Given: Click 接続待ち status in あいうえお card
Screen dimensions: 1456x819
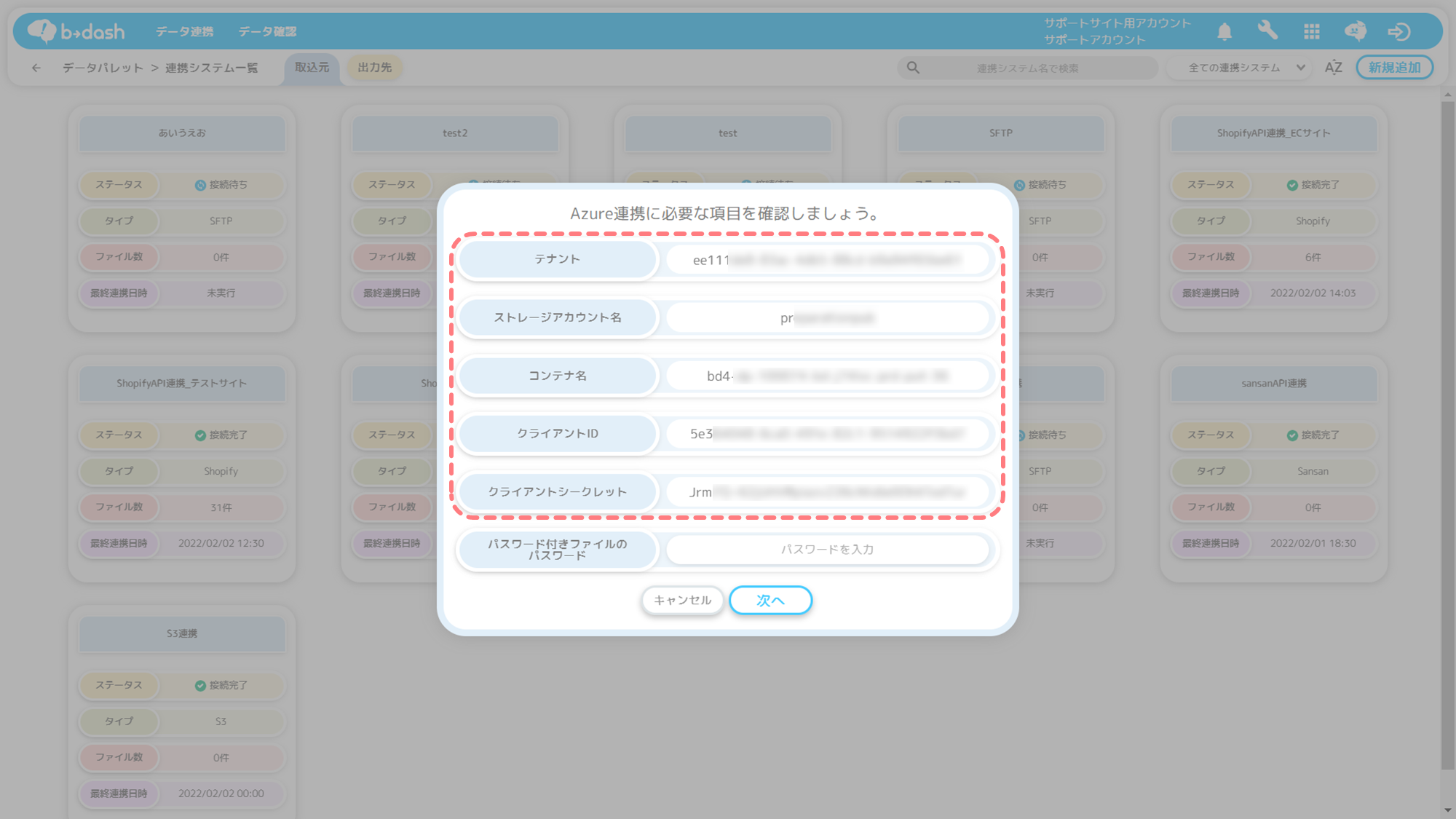Looking at the screenshot, I should [x=221, y=185].
